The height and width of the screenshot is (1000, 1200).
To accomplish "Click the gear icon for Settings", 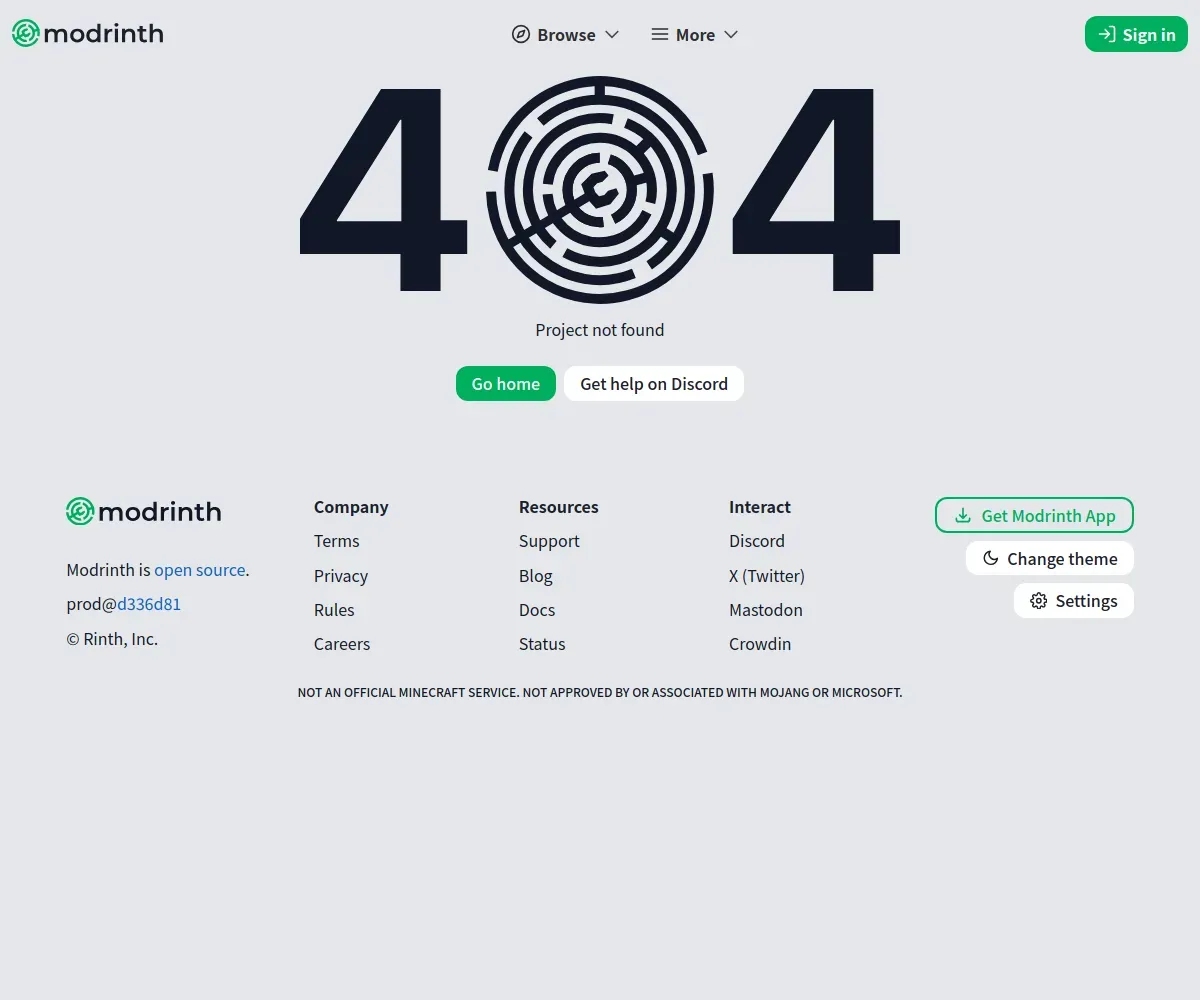I will coord(1039,601).
